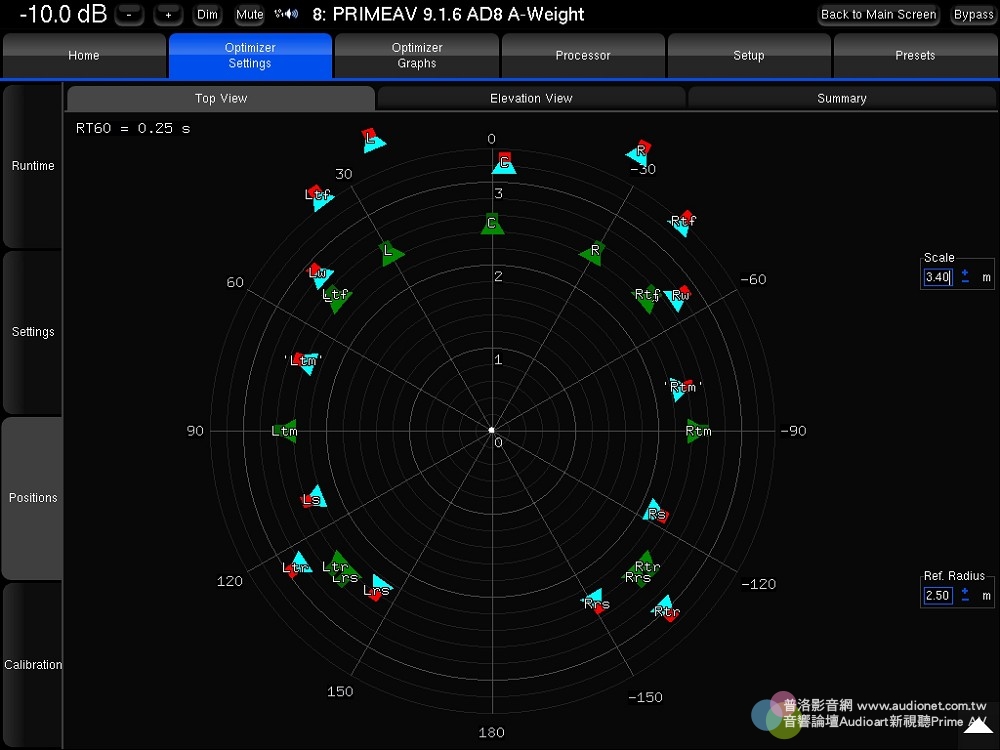Open the Calibration side panel

[x=33, y=664]
